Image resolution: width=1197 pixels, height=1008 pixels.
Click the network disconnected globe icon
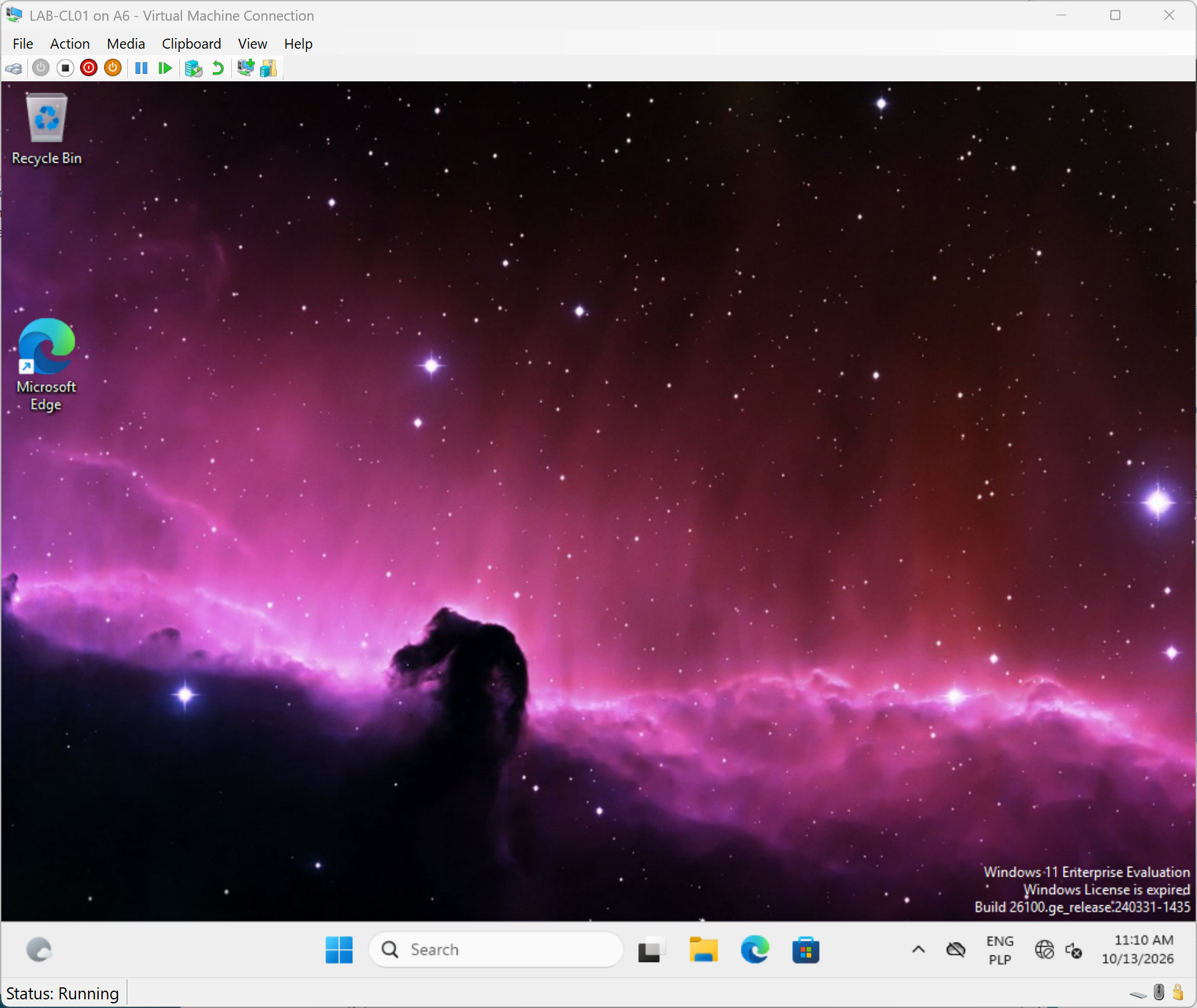tap(1044, 949)
